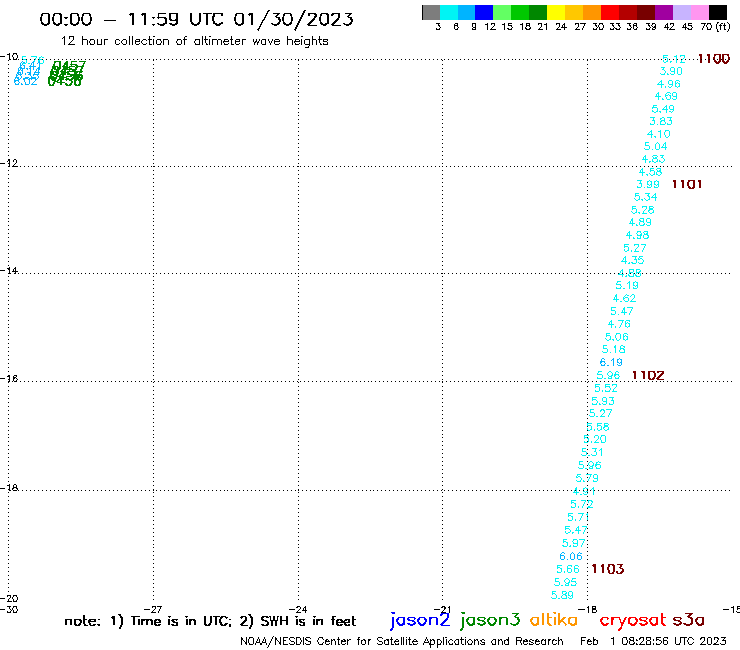Image resolution: width=740 pixels, height=650 pixels.
Task: Click the black swatch labeled 70 (ft)
Action: (x=718, y=12)
